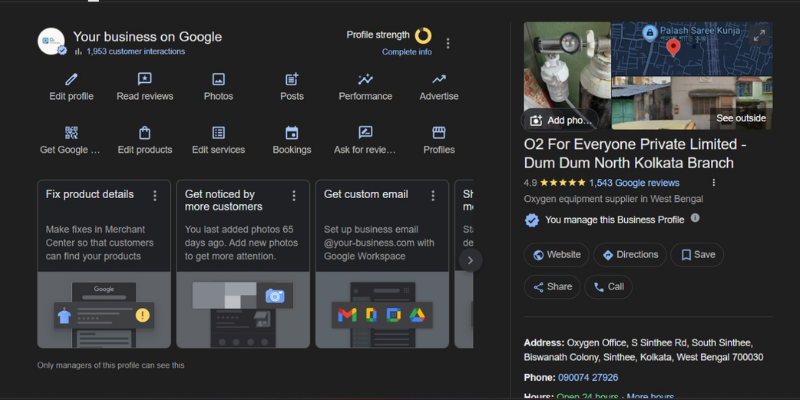Open the Profiles storefront icon
The width and height of the screenshot is (800, 400).
point(439,133)
